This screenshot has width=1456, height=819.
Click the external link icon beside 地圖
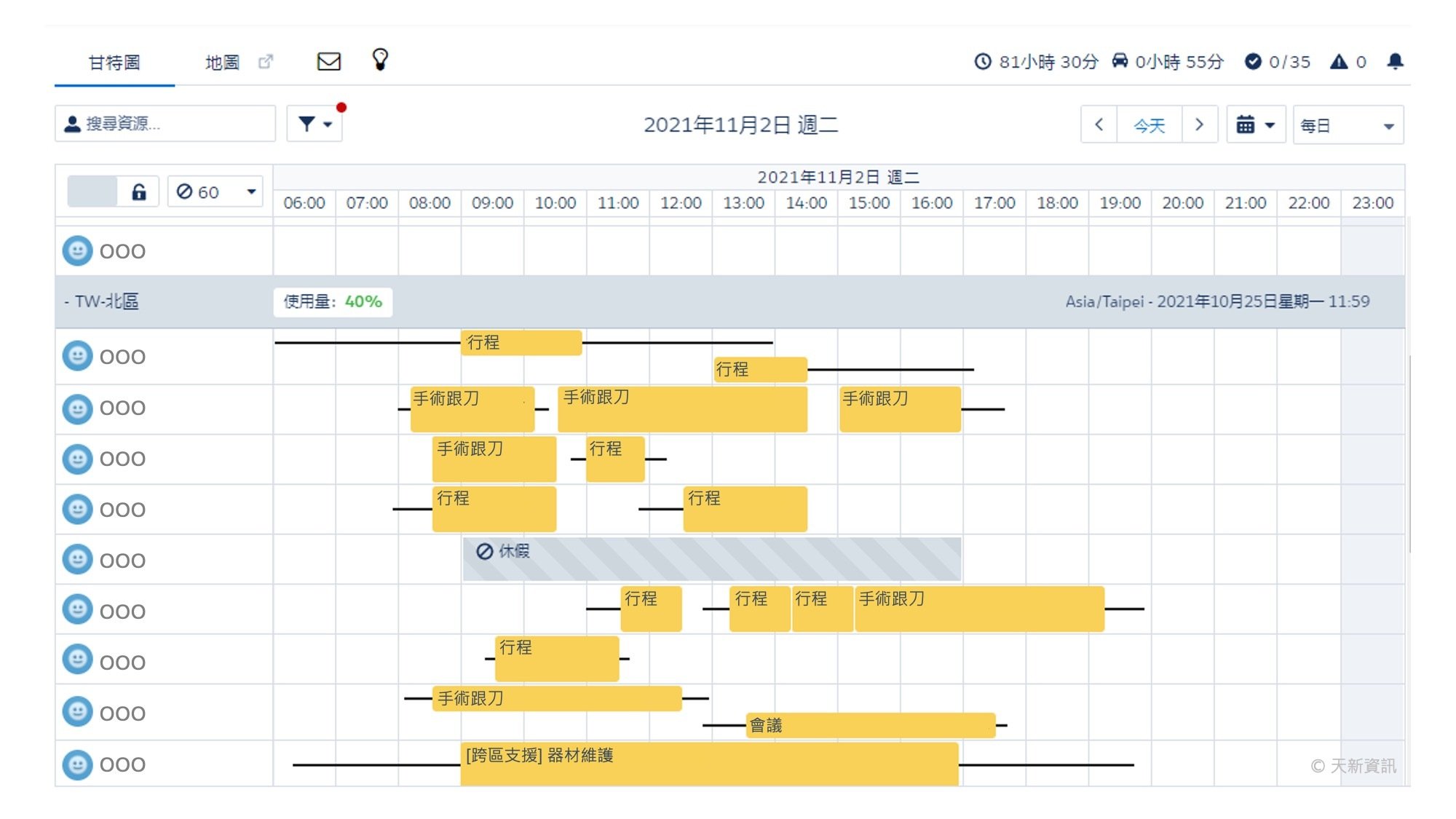point(266,62)
